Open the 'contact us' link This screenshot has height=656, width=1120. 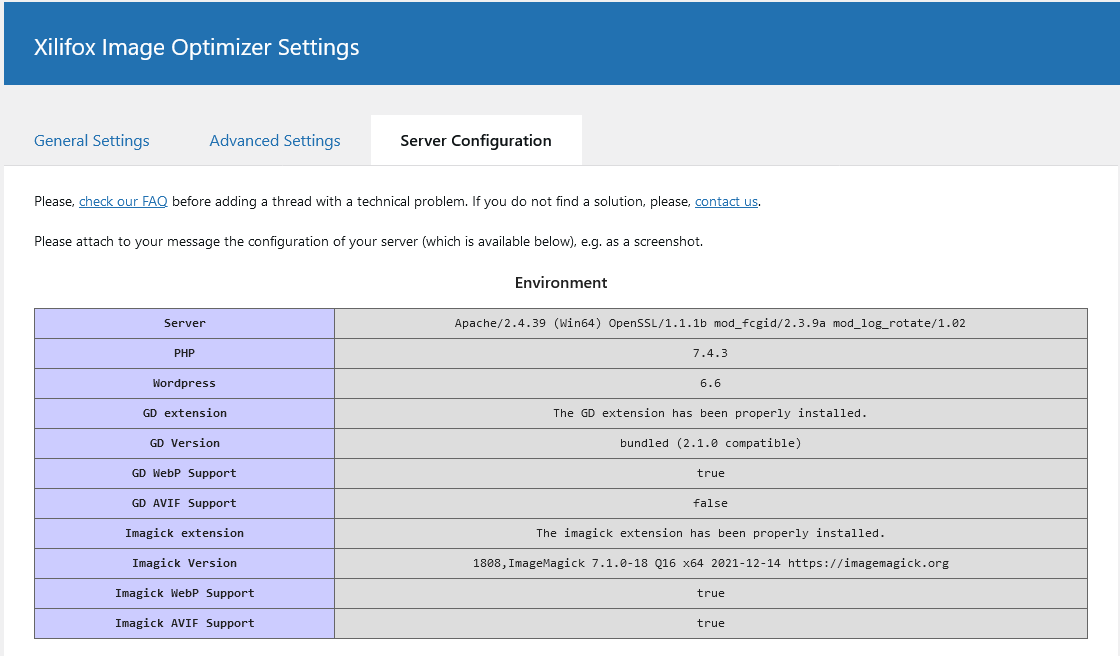coord(726,202)
